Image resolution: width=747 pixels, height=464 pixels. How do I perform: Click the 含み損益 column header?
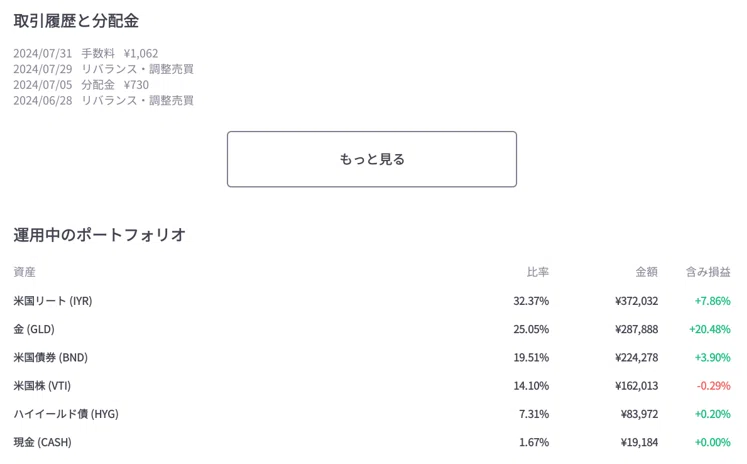pyautogui.click(x=708, y=272)
